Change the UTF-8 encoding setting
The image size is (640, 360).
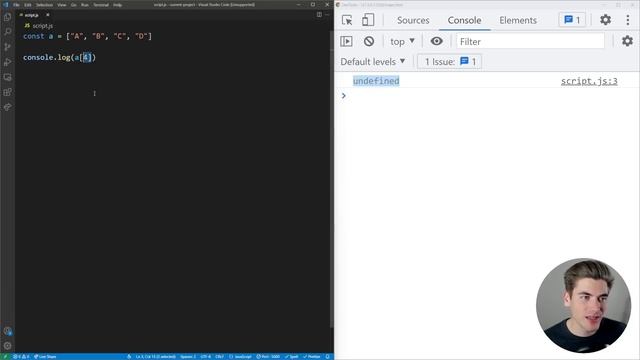click(206, 357)
